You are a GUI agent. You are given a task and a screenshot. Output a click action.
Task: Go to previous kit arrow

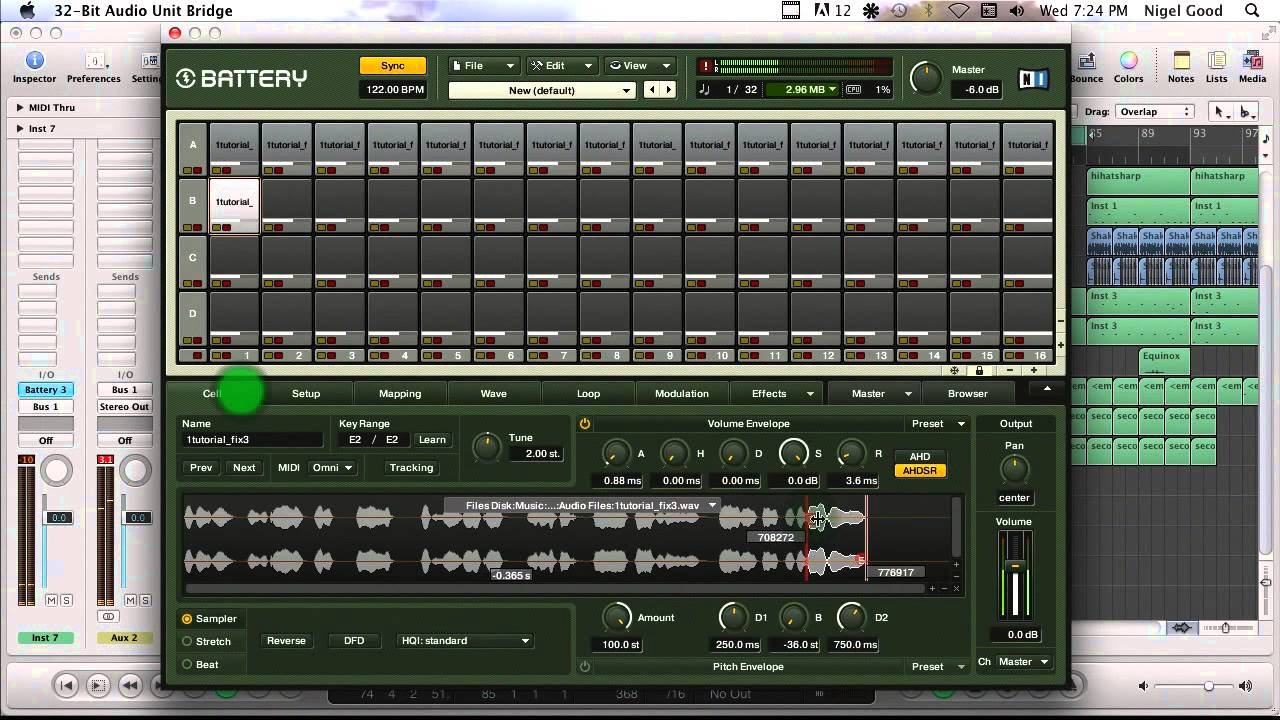tap(652, 90)
